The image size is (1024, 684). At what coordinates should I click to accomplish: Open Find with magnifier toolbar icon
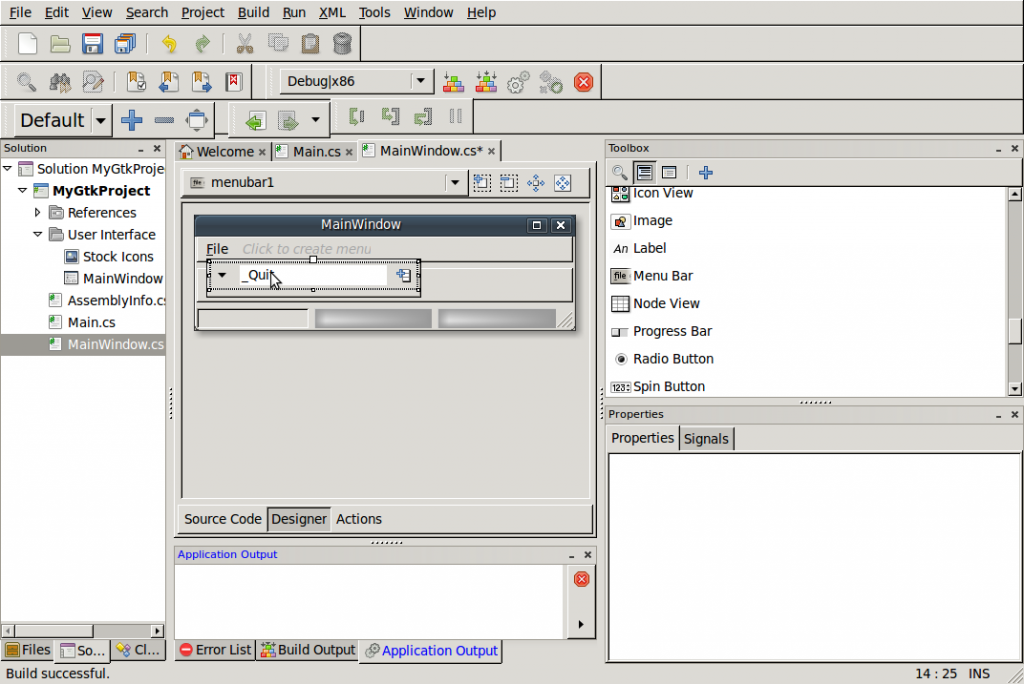pos(26,82)
